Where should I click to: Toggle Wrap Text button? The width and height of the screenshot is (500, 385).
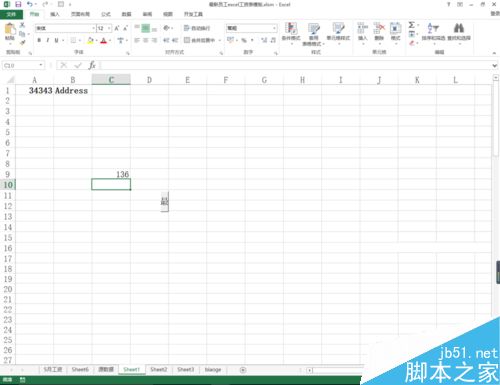pyautogui.click(x=197, y=28)
